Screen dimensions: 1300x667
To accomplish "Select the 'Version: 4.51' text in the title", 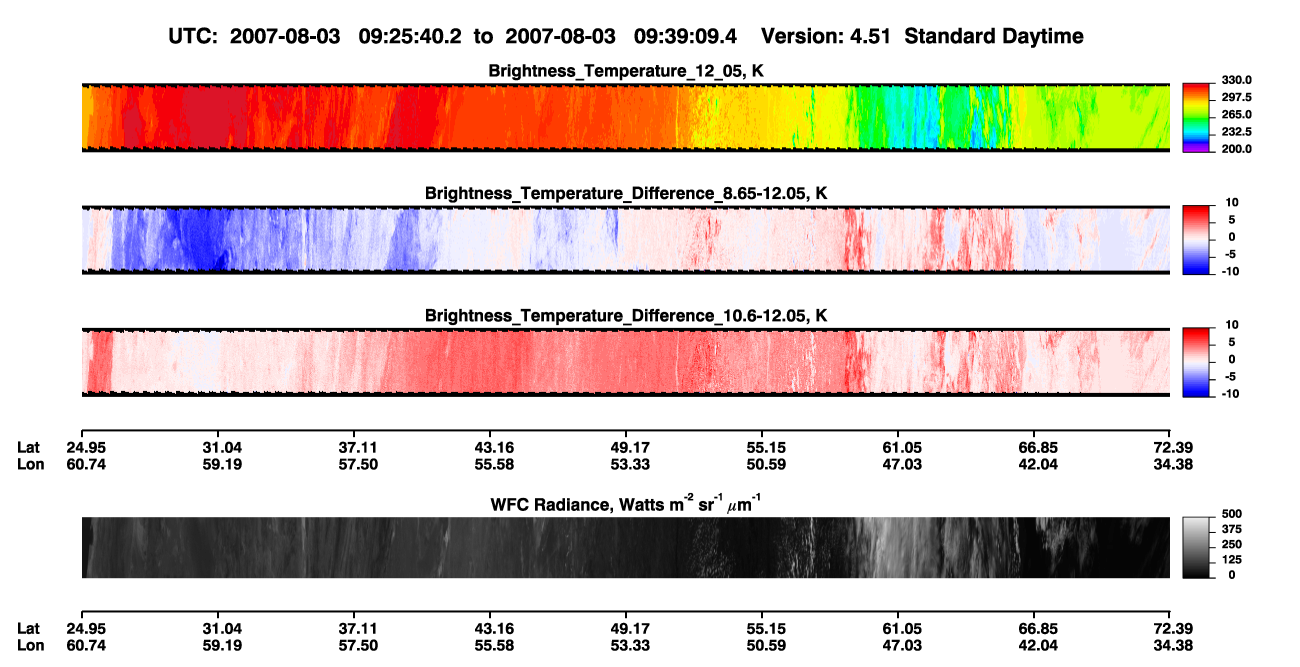I will pos(826,36).
